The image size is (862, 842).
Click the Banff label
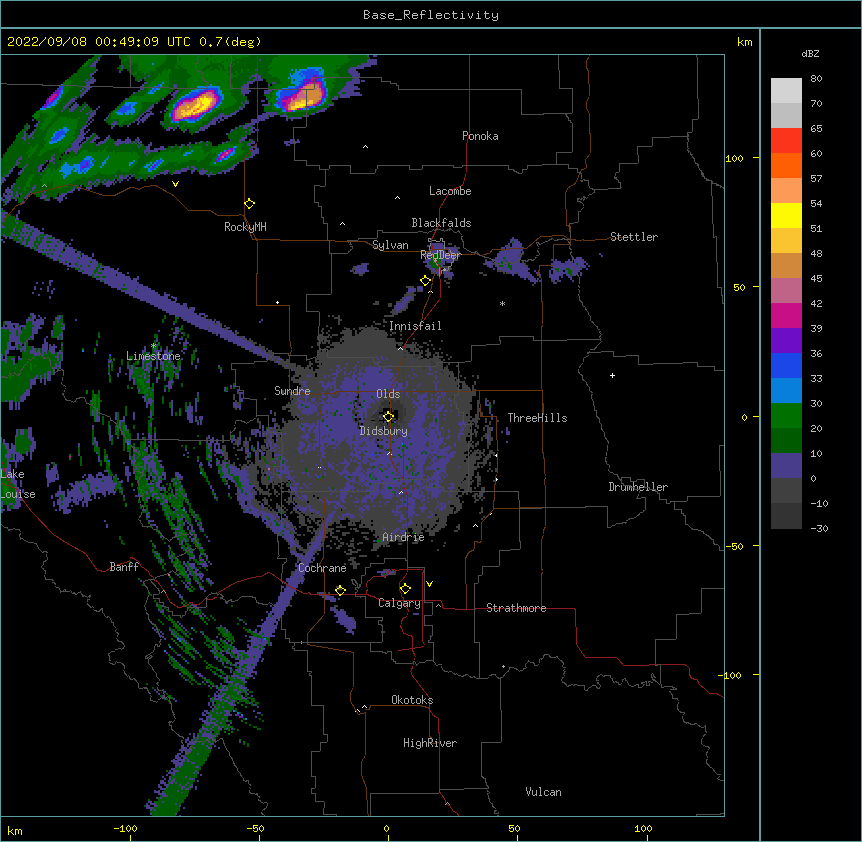pos(124,567)
